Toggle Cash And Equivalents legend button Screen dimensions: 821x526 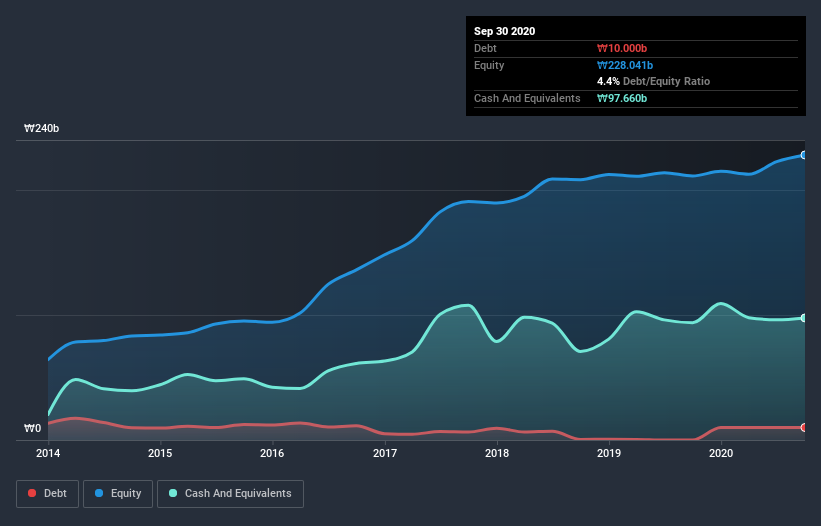pyautogui.click(x=230, y=494)
